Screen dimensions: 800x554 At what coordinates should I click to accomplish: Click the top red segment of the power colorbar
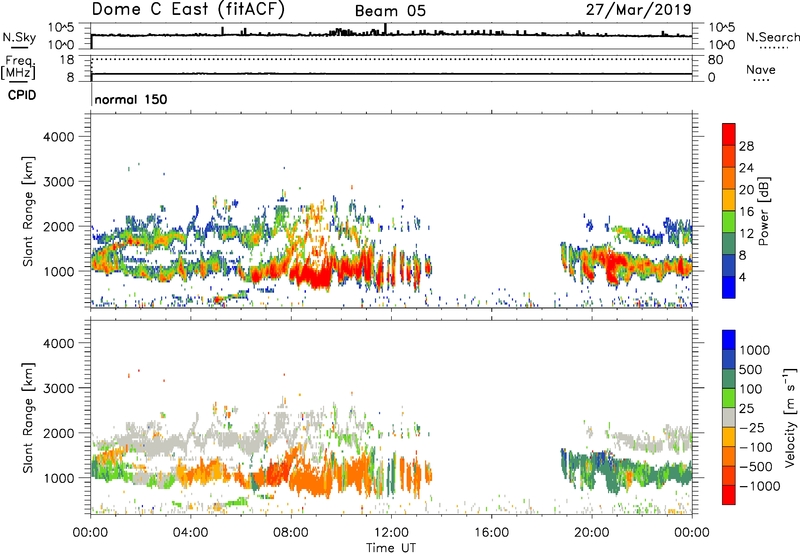click(x=729, y=134)
